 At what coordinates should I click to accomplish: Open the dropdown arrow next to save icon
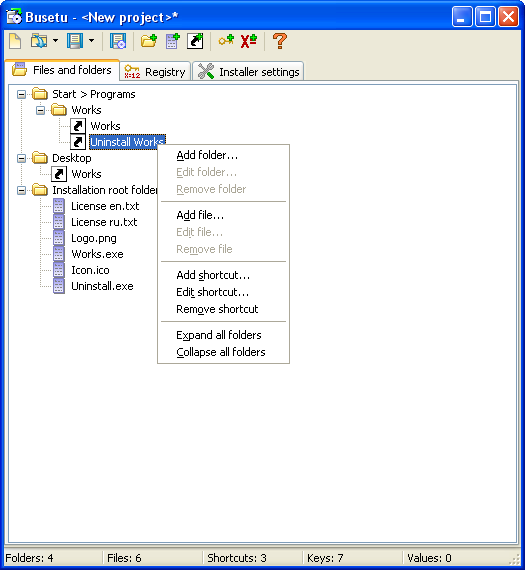92,41
